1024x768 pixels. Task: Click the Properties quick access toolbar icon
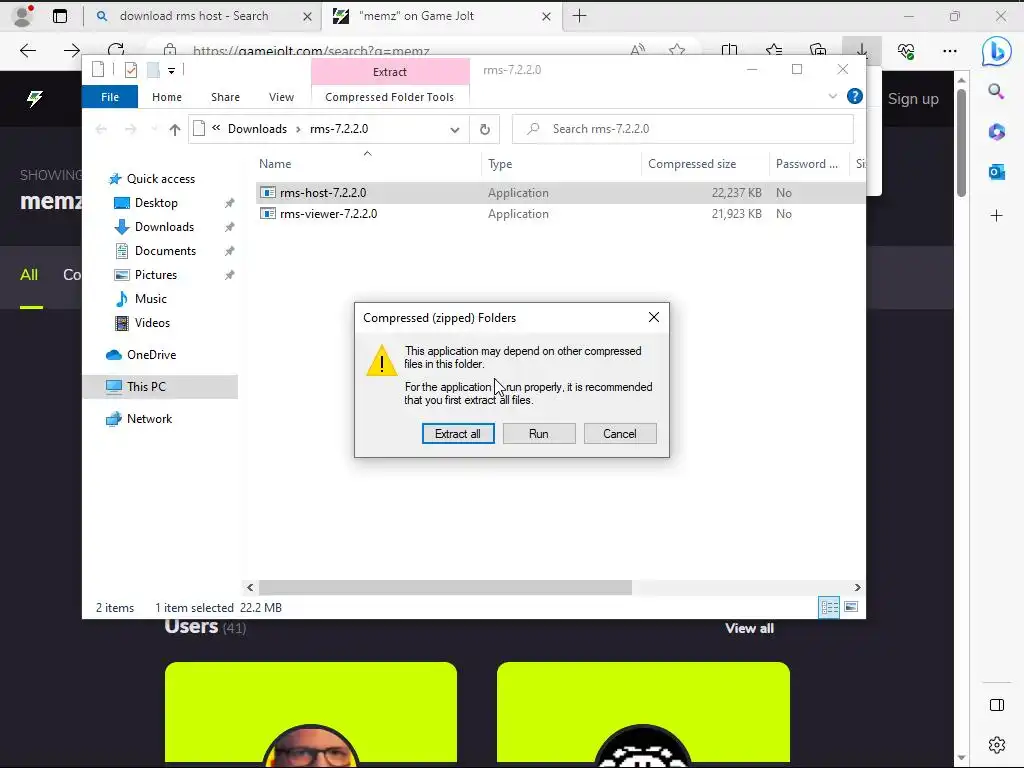coord(131,70)
